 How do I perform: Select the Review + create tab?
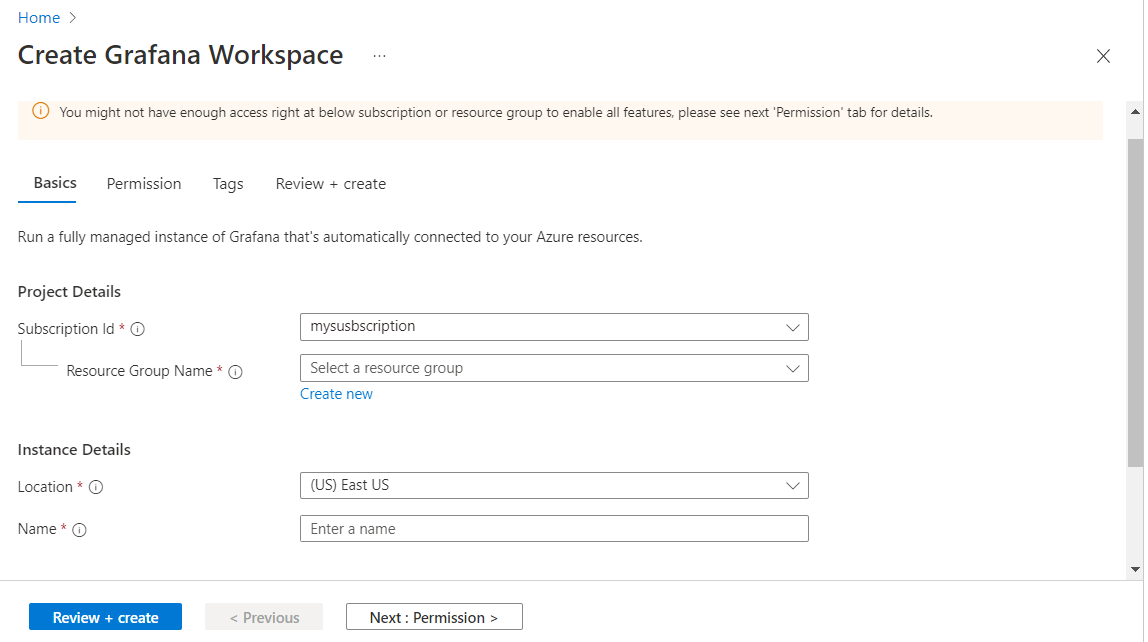click(330, 183)
